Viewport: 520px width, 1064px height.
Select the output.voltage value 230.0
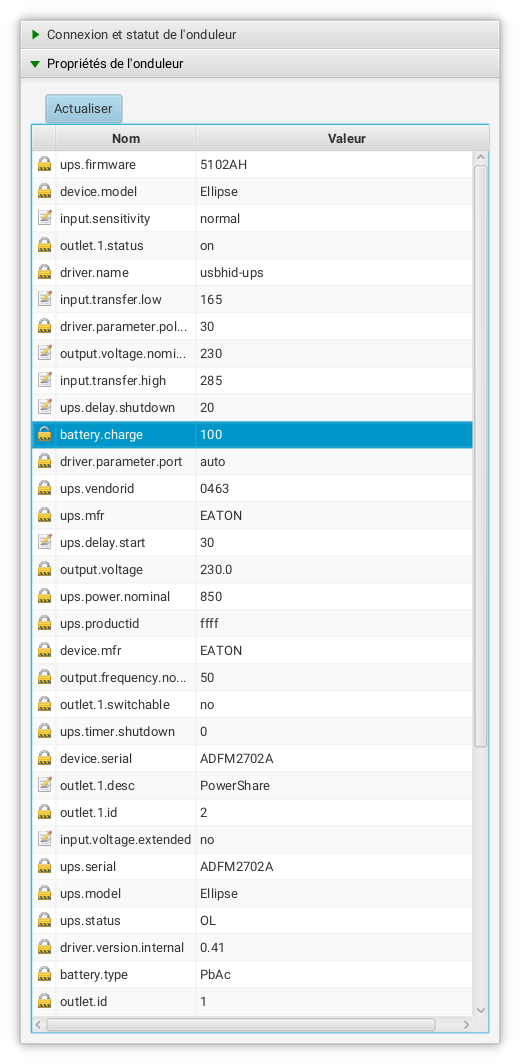(x=216, y=569)
